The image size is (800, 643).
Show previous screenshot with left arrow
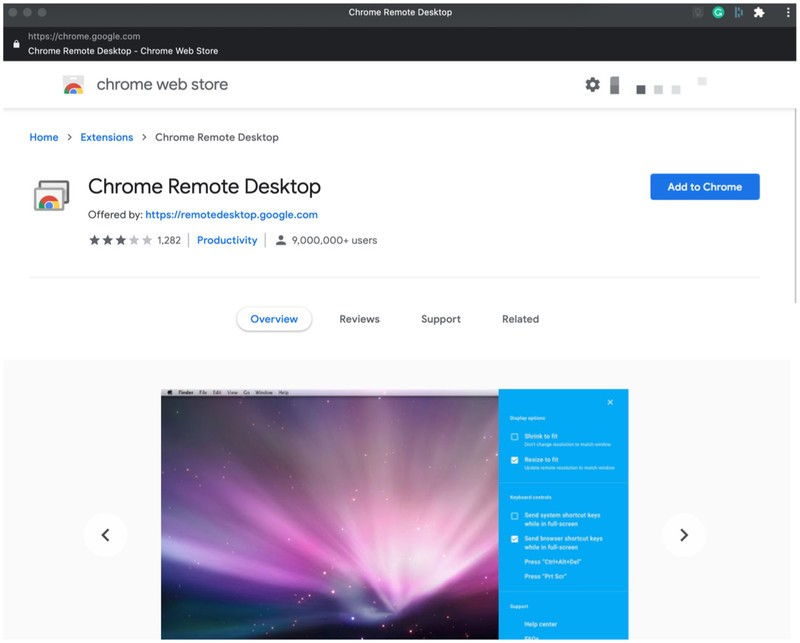[105, 535]
